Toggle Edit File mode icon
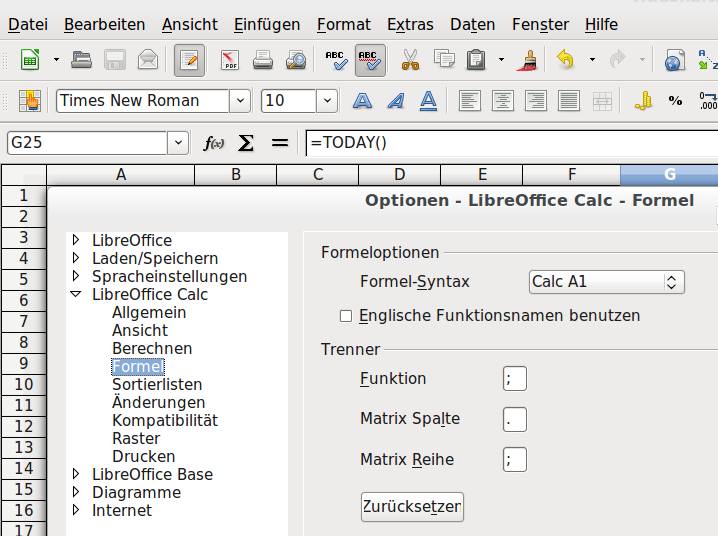Viewport: 718px width, 536px height. coord(189,60)
